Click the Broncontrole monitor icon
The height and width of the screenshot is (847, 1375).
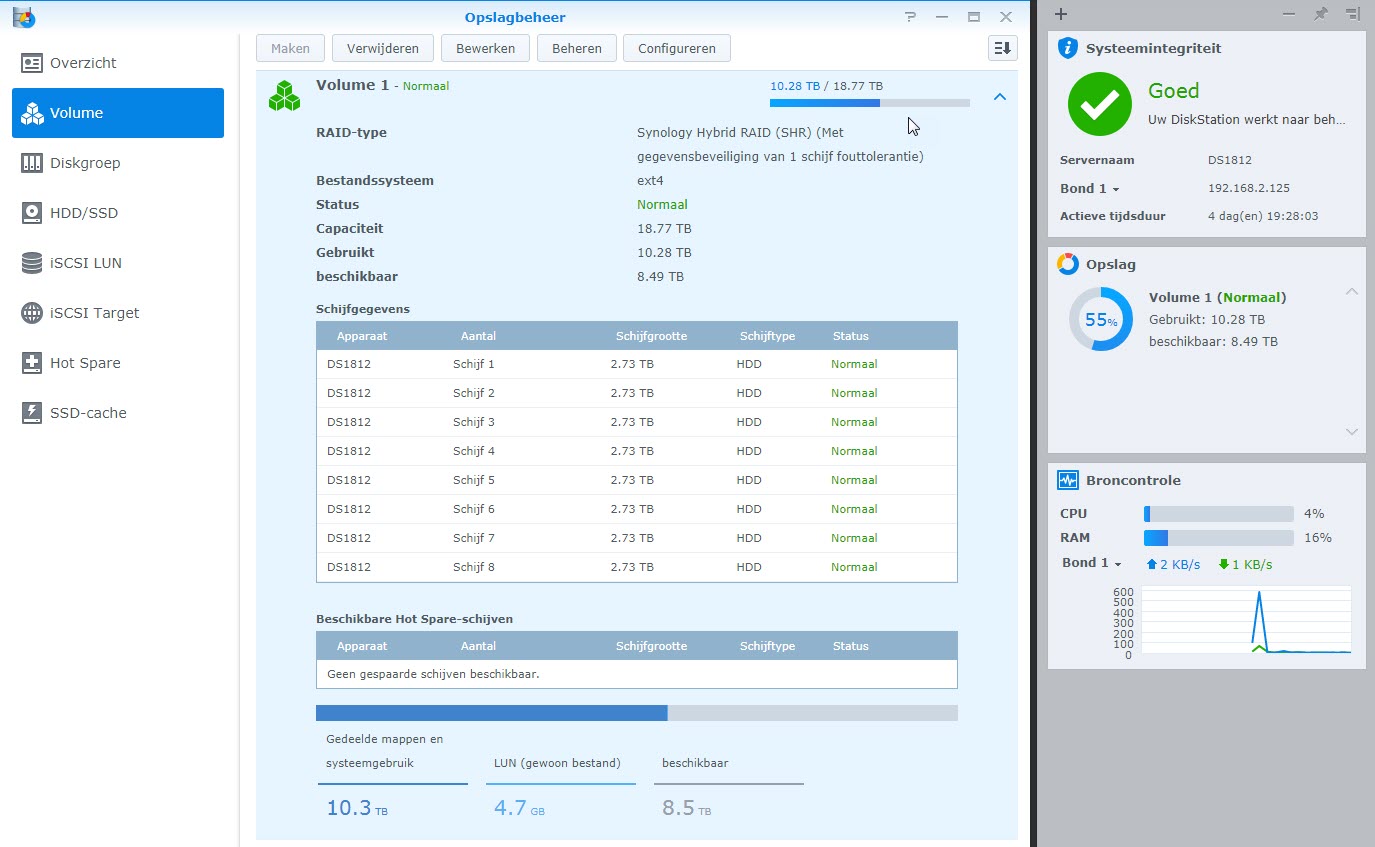pos(1068,480)
